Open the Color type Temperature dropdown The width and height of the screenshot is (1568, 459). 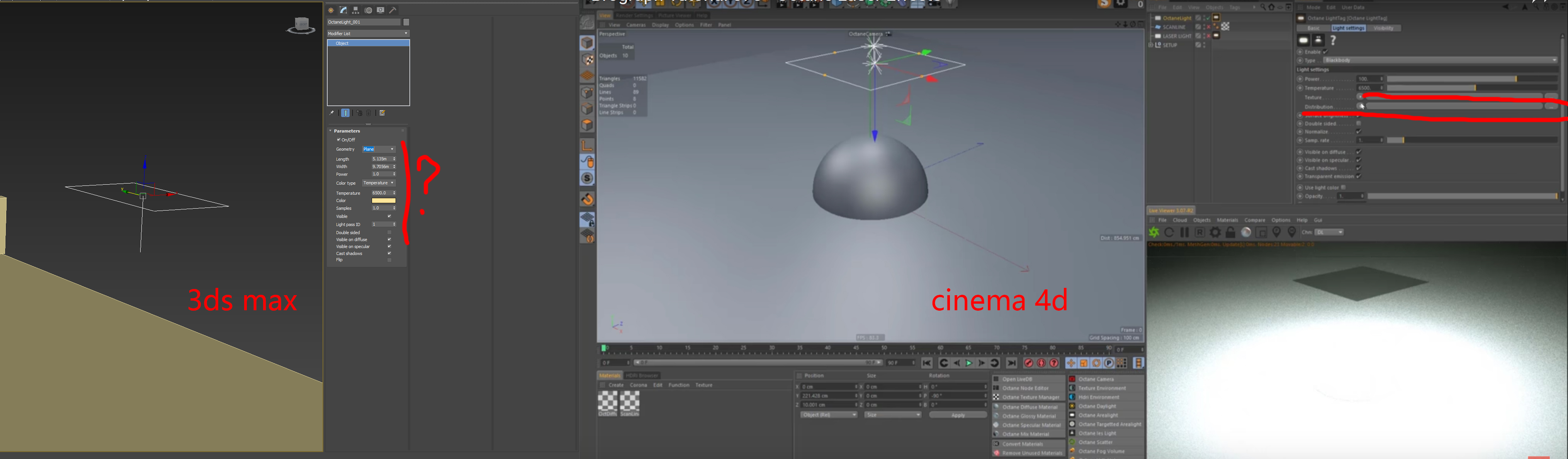[x=379, y=183]
